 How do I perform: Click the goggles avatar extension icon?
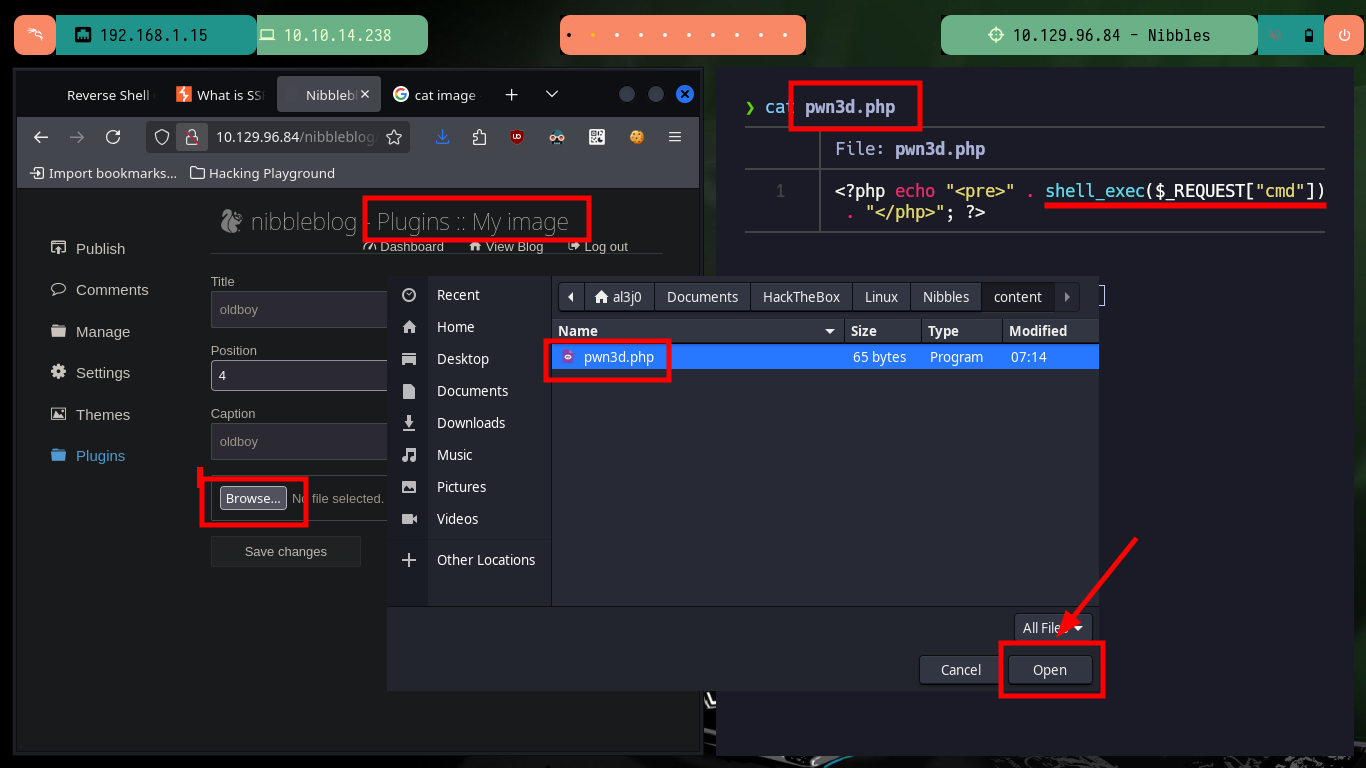(557, 137)
